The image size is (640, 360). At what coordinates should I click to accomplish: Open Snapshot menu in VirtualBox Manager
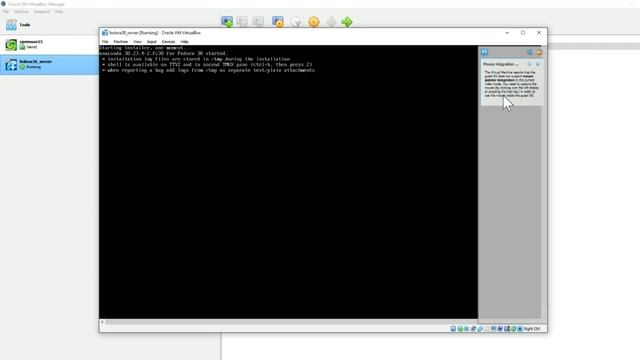[42, 12]
